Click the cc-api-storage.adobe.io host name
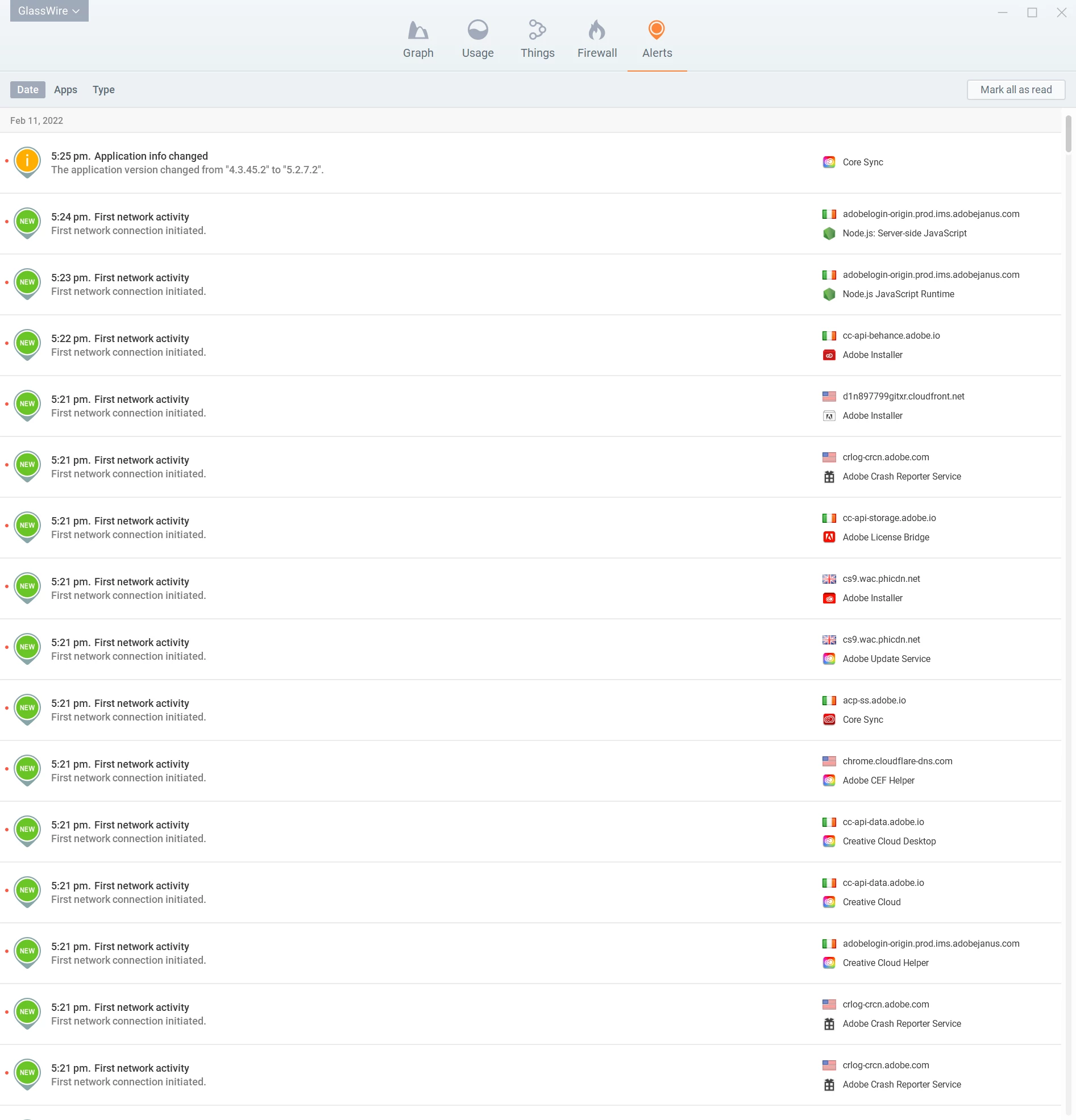This screenshot has height=1120, width=1076. coord(889,518)
